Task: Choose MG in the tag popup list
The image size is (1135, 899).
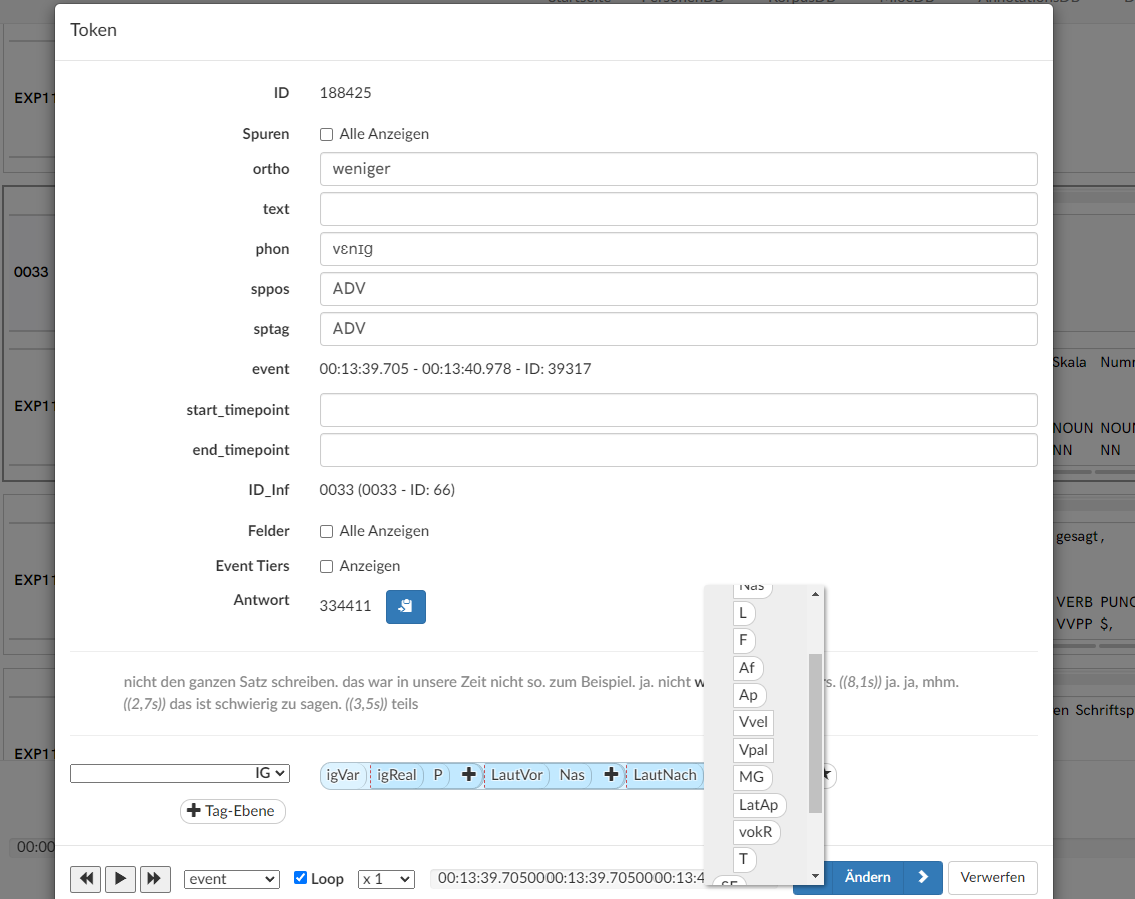Action: click(752, 777)
